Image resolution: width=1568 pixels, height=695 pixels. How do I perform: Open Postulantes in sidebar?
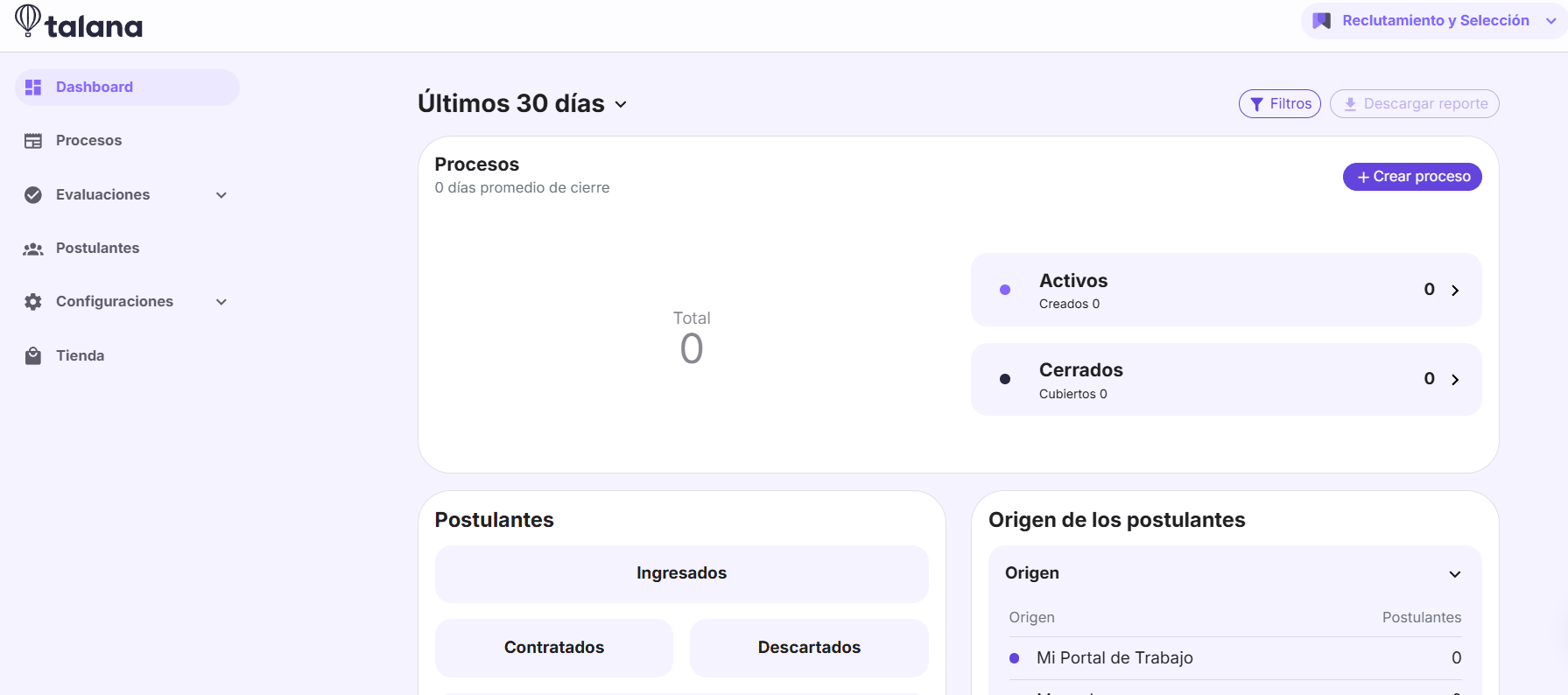tap(127, 249)
